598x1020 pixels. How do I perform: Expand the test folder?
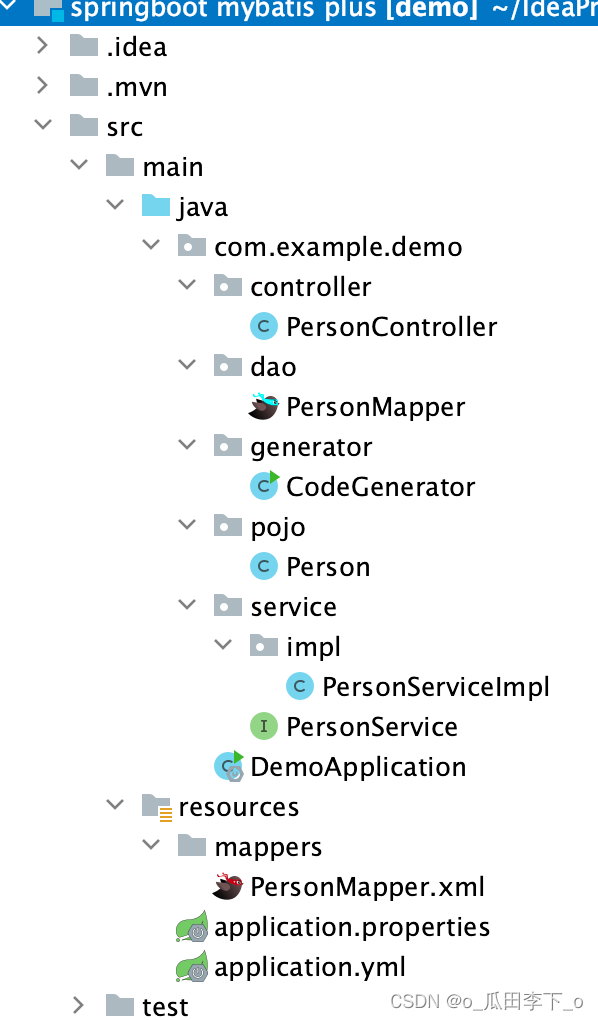coord(79,1006)
